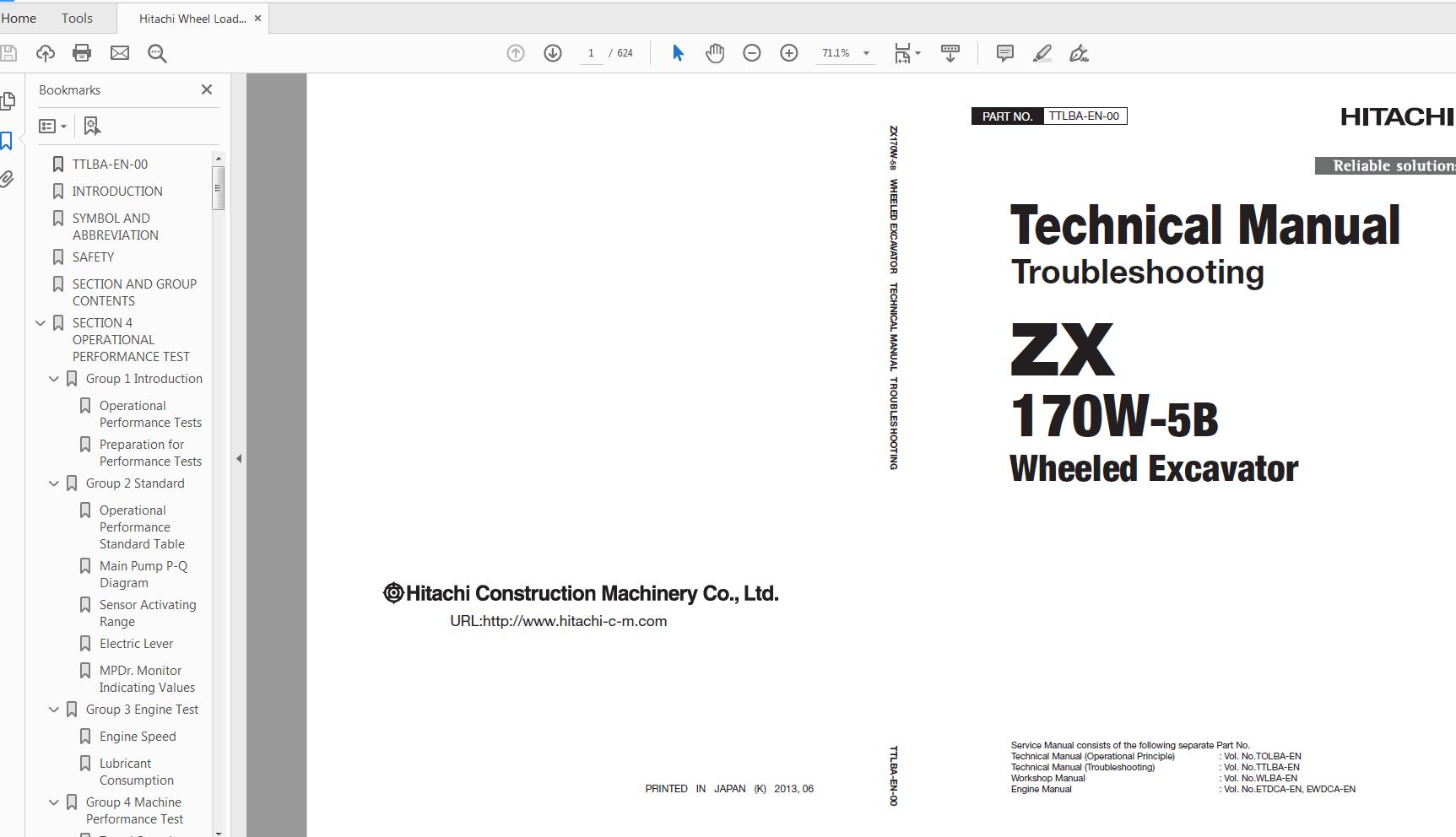Switch to the Tools tab
Viewport: 1456px width, 837px height.
(x=76, y=17)
